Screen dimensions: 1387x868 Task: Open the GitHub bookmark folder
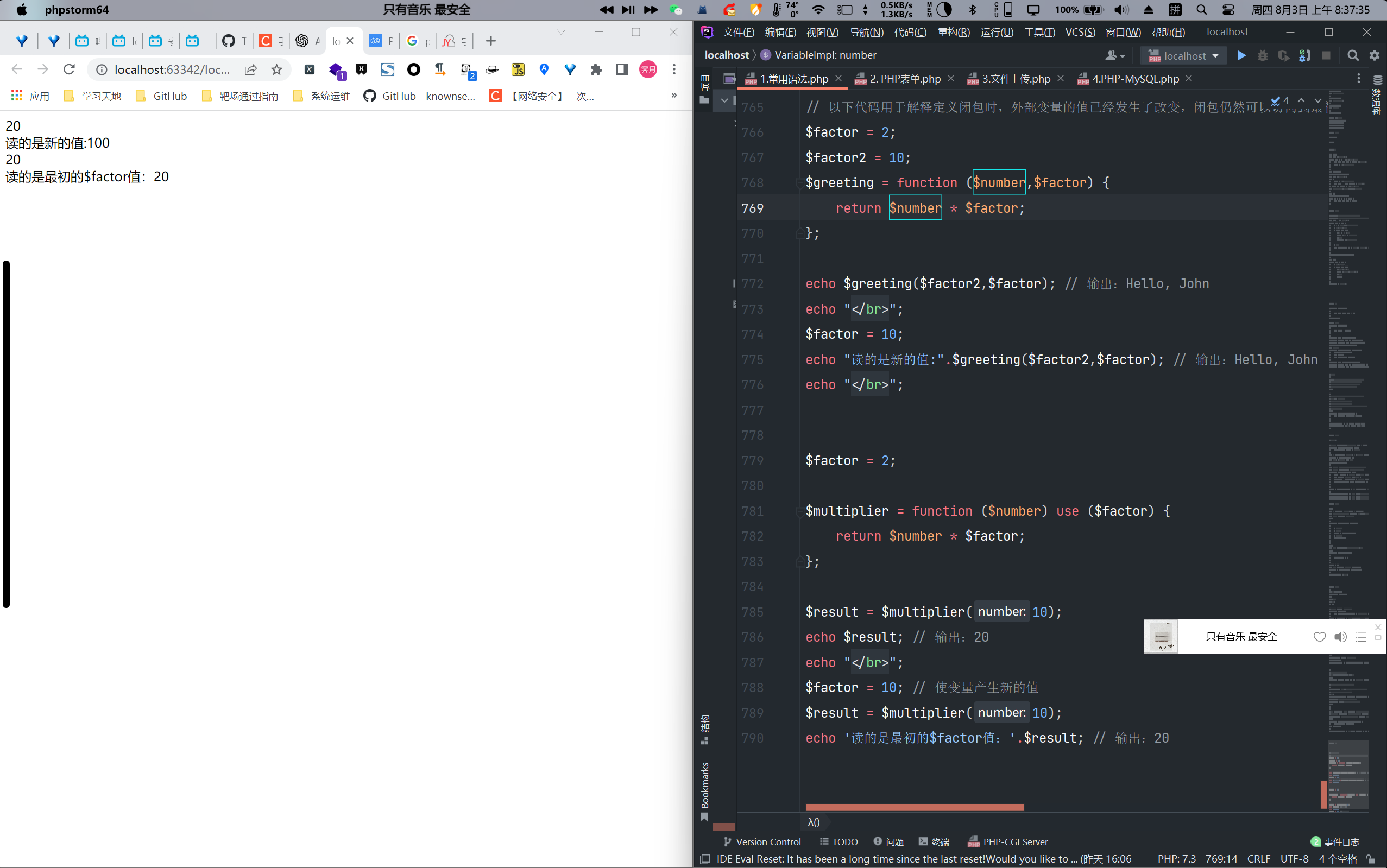tap(162, 96)
